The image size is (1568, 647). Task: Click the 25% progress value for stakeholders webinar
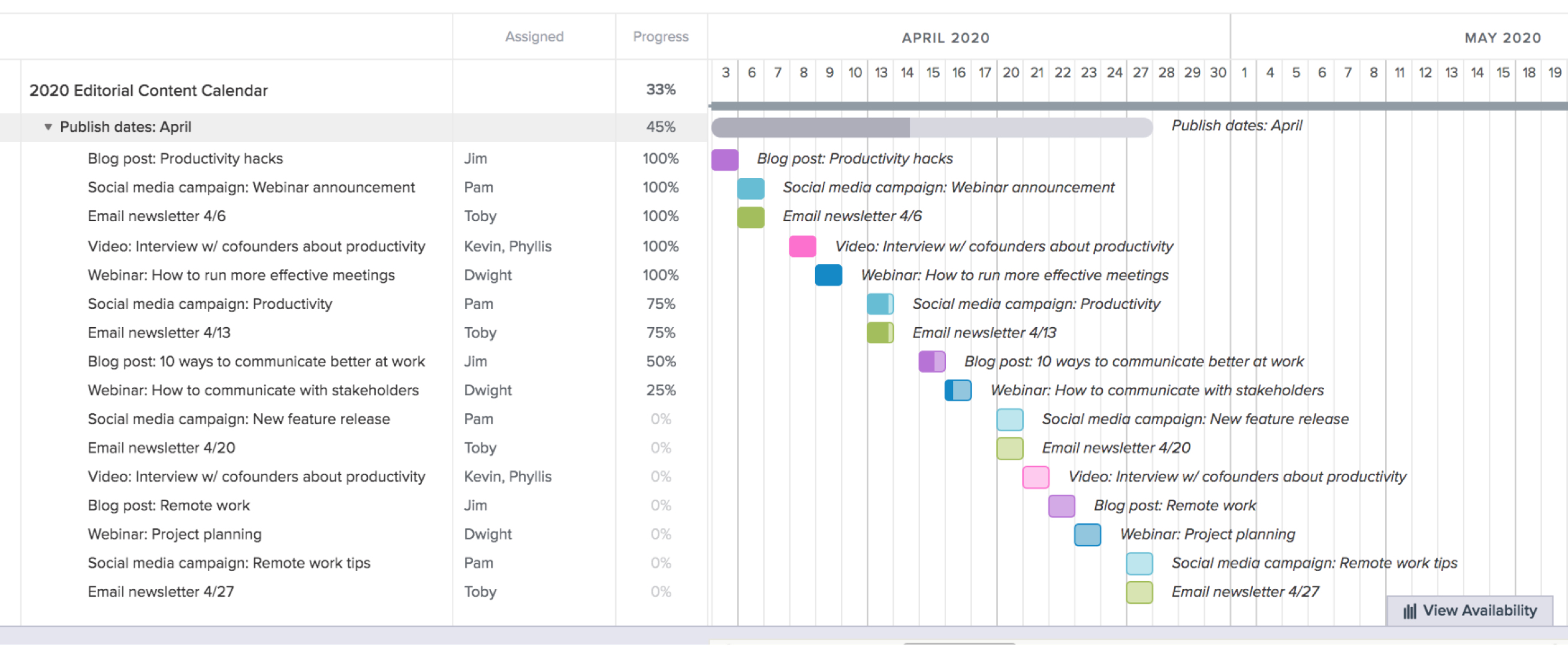(x=660, y=390)
